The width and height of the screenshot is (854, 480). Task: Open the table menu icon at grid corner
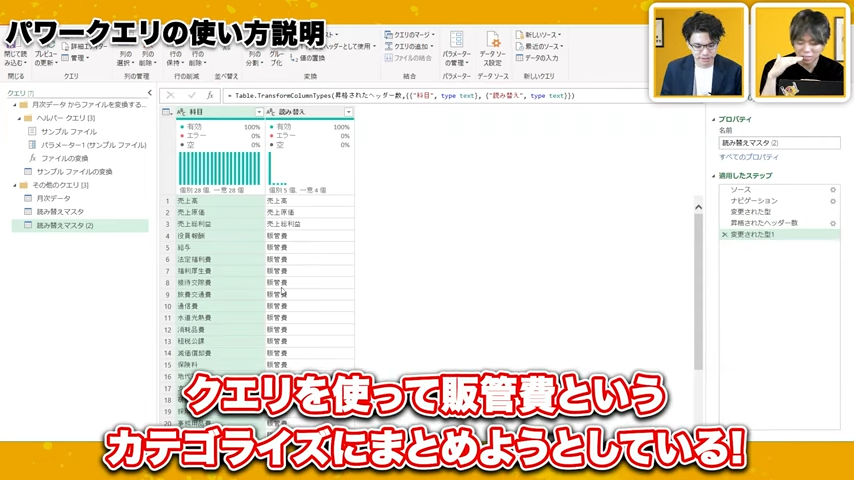pyautogui.click(x=167, y=112)
